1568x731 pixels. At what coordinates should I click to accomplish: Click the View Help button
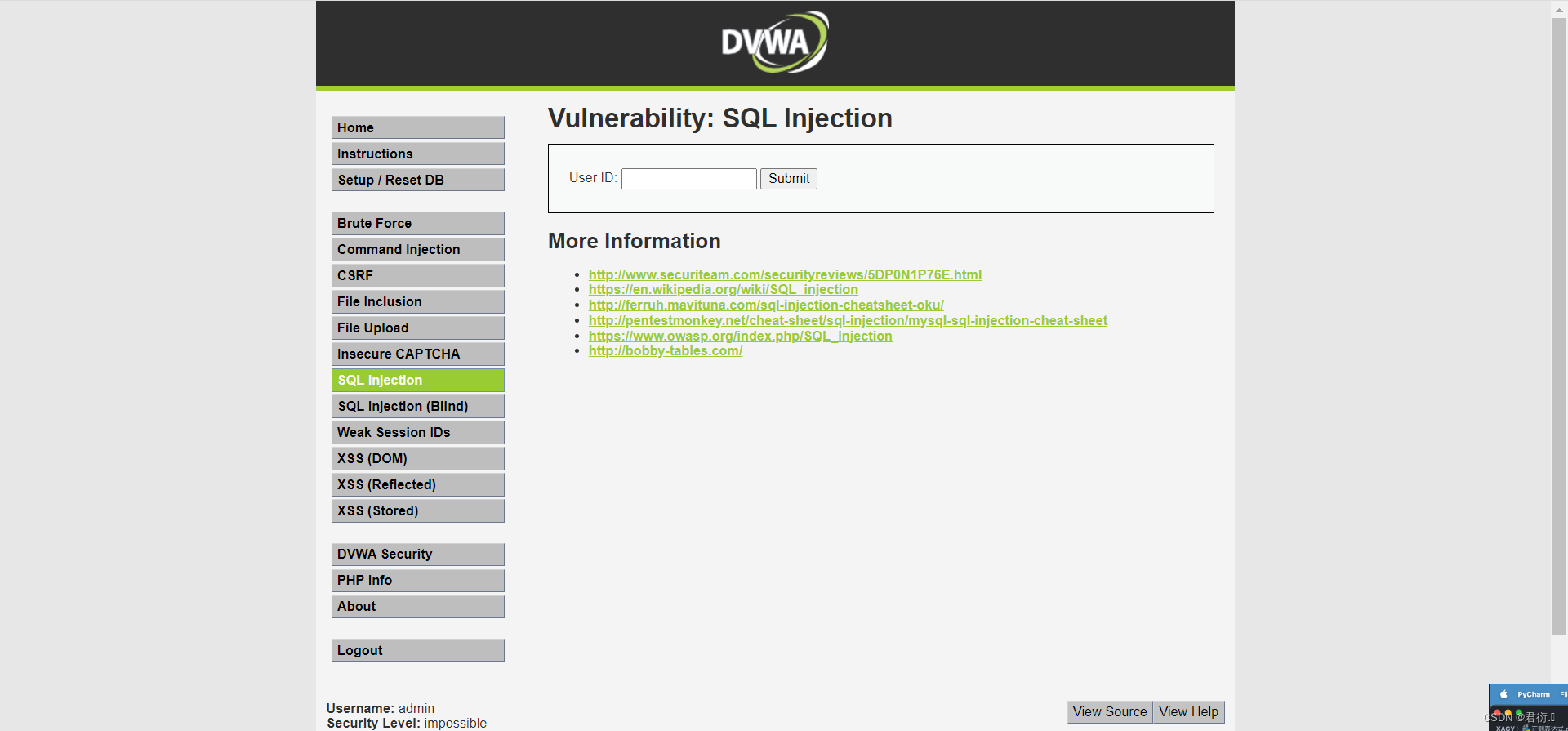[1188, 712]
